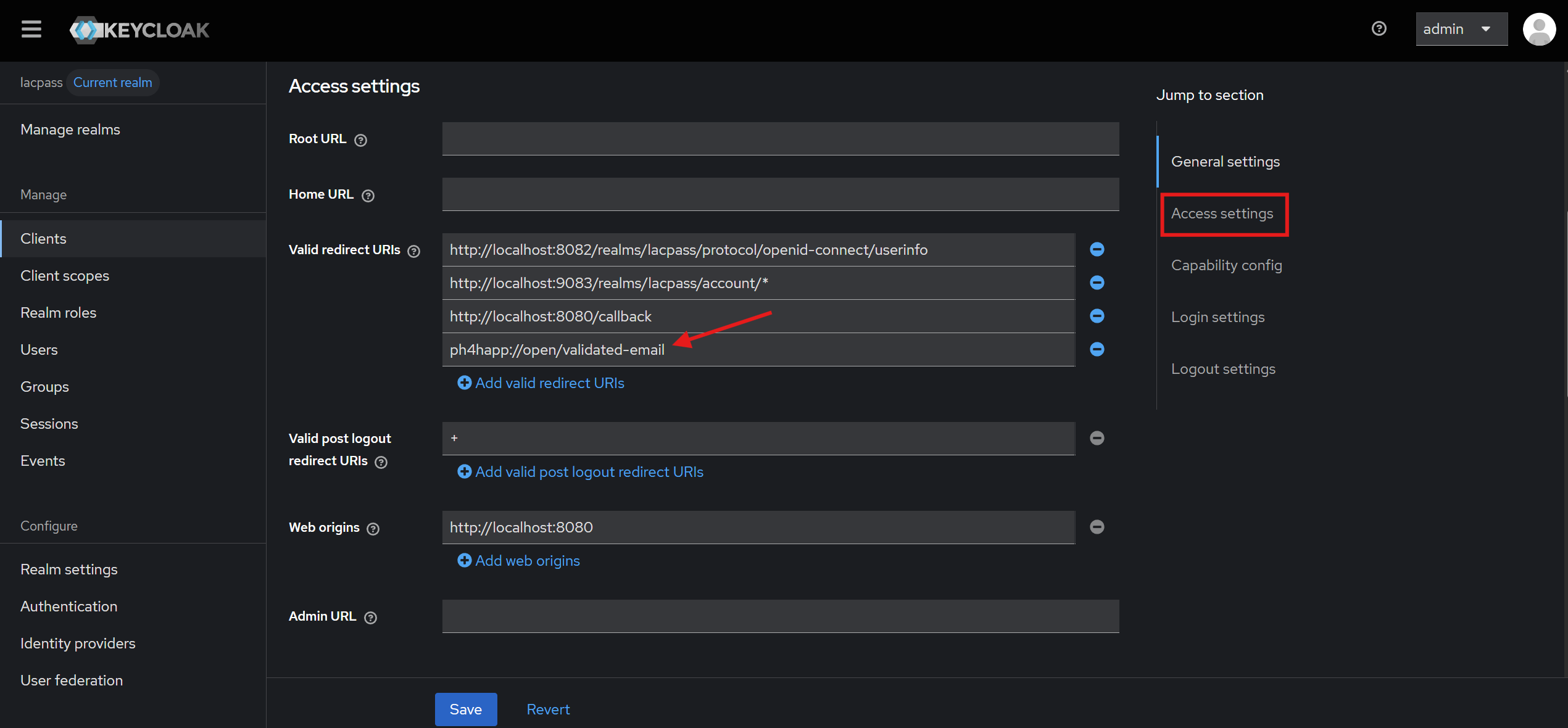
Task: Remove the localhost:8080 web origin
Action: [1097, 527]
